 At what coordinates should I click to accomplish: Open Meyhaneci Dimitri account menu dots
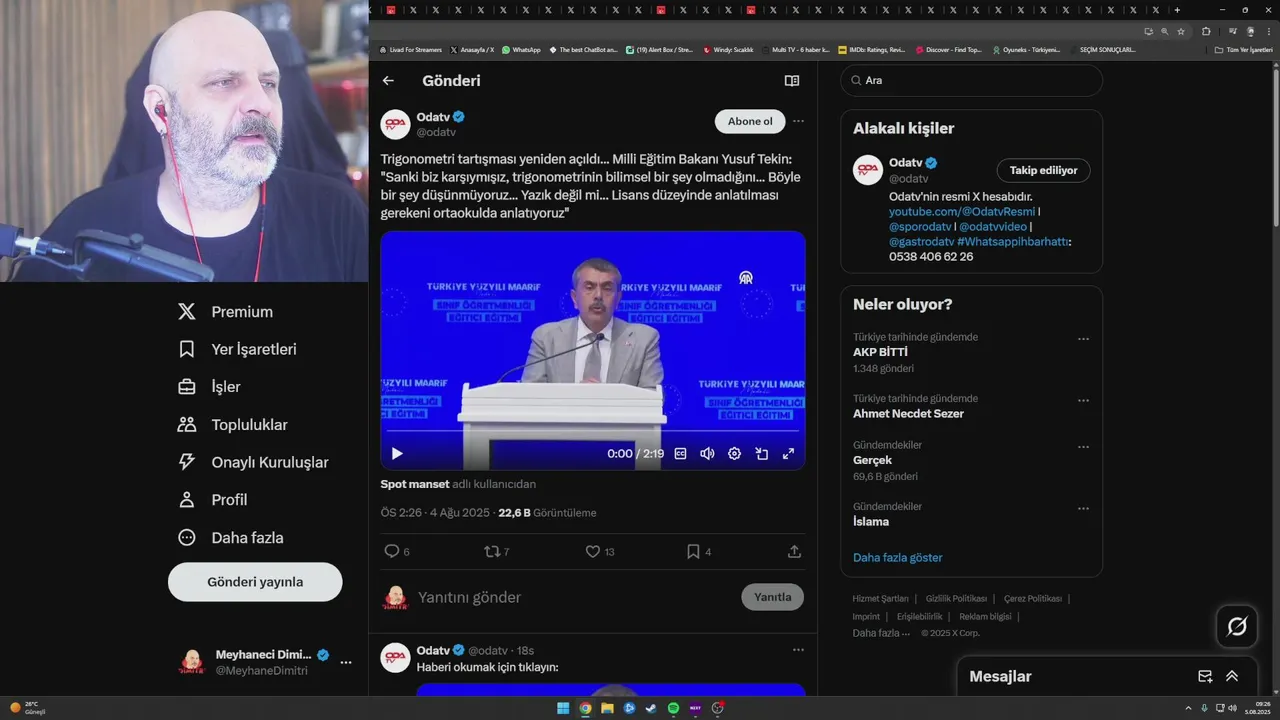(346, 662)
